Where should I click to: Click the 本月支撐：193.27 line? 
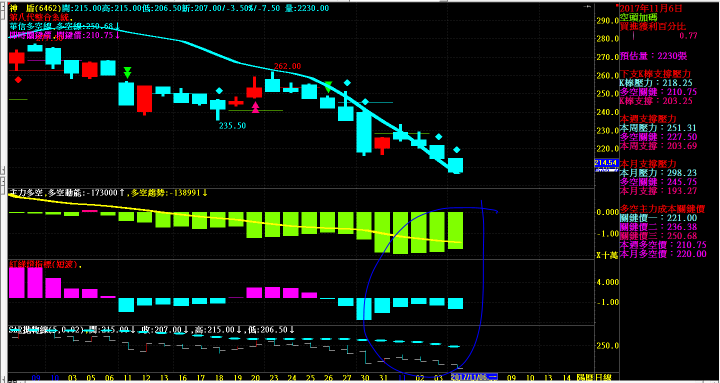click(658, 191)
